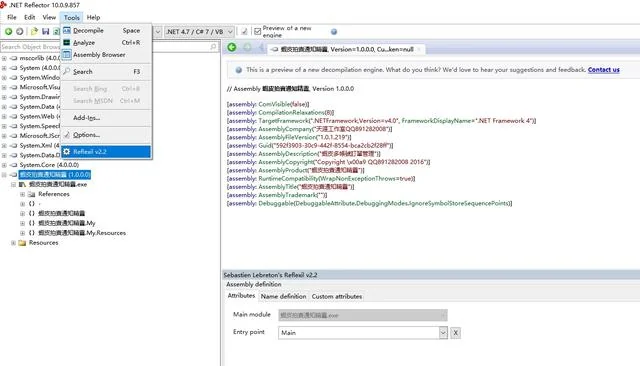Click the green Back arrow in toolbar
Viewport: 640px width, 366px height.
click(8, 31)
